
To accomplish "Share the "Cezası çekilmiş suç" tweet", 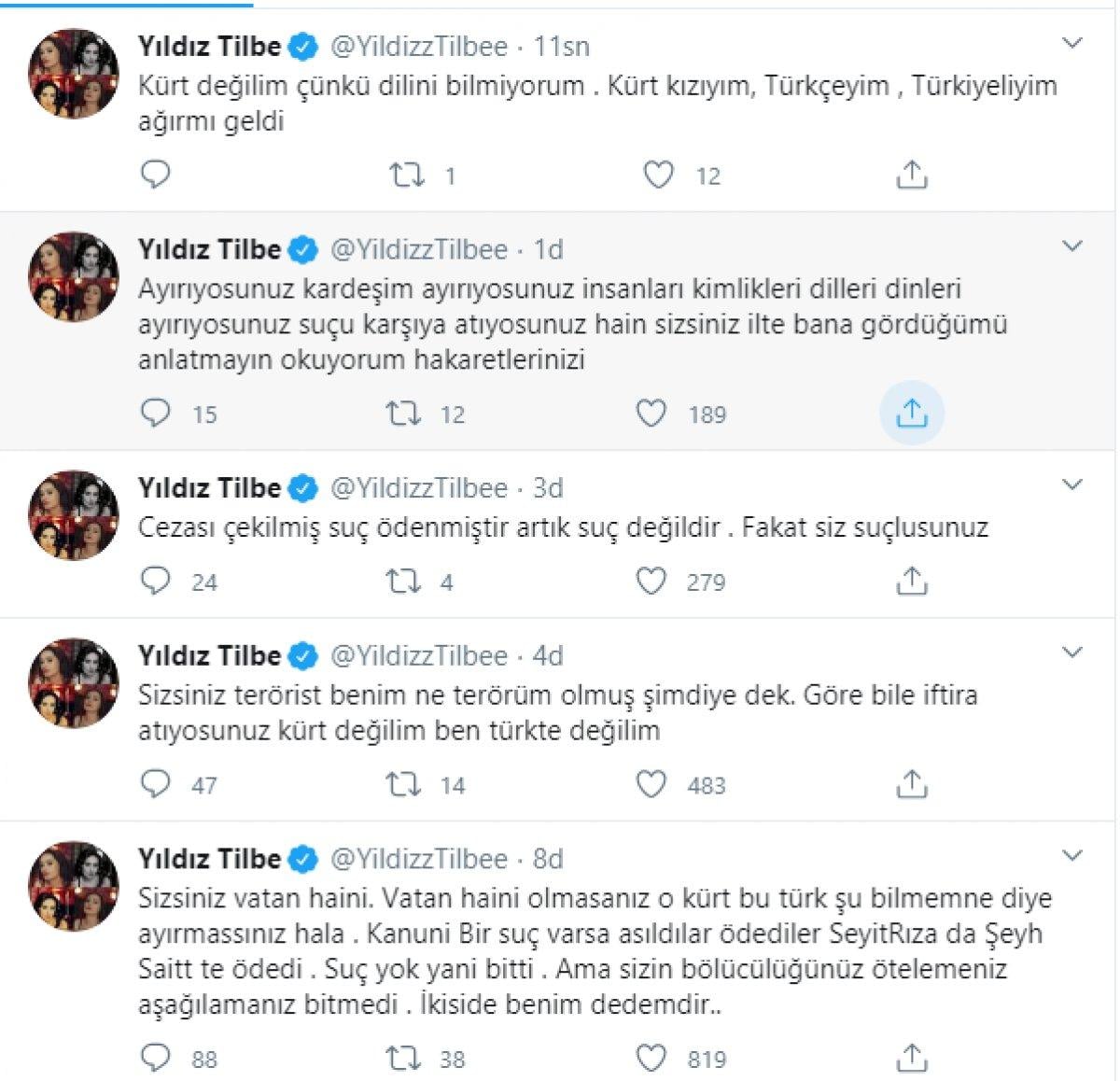I will [912, 582].
